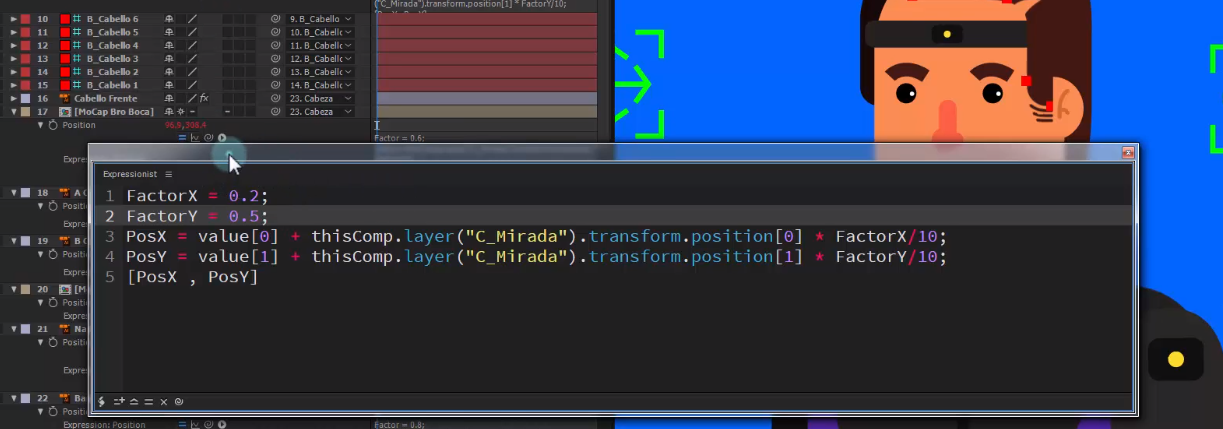Open parent dropdown for B_Cabello 5 layer
This screenshot has height=429, width=1223.
tap(320, 32)
